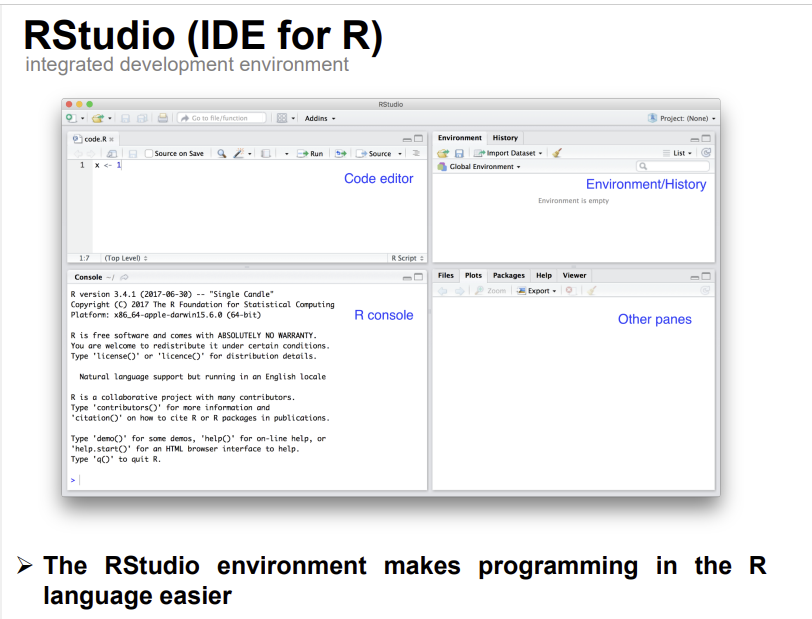812x619 pixels.
Task: Click the Source button
Action: coord(373,153)
